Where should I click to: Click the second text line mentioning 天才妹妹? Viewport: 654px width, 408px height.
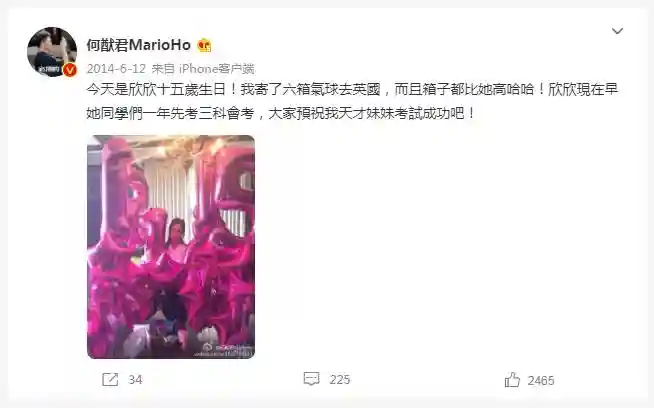(281, 113)
